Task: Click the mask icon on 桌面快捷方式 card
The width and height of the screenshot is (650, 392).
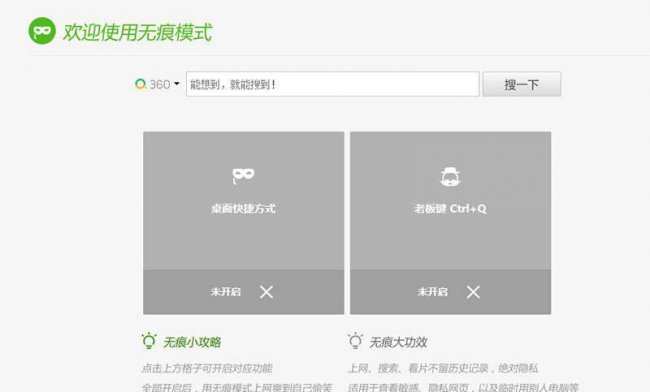Action: pyautogui.click(x=243, y=175)
